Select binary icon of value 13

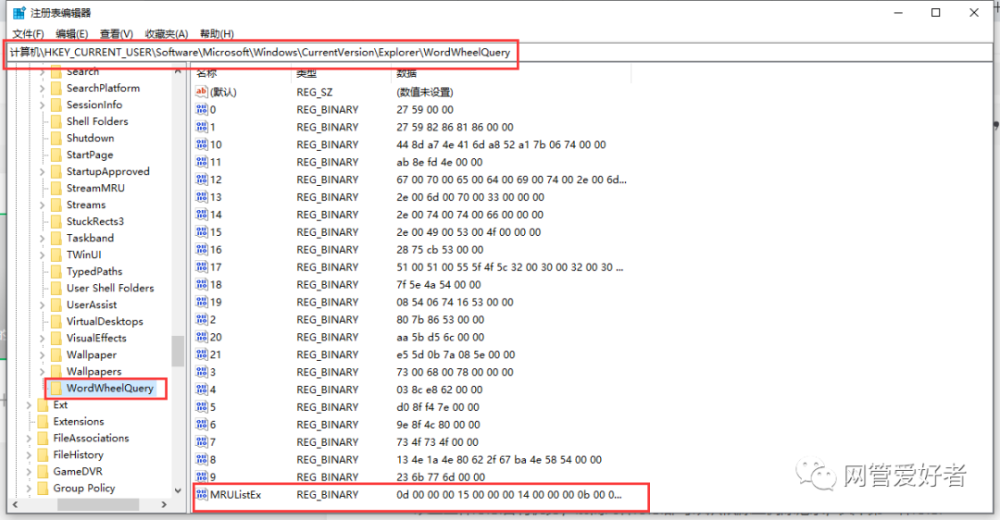[202, 197]
